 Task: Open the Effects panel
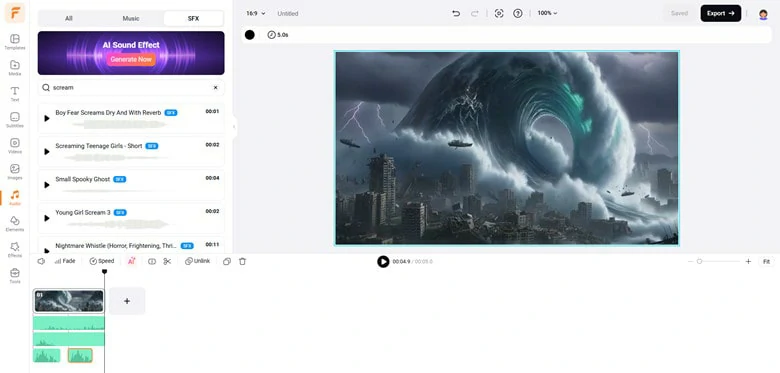pos(14,249)
